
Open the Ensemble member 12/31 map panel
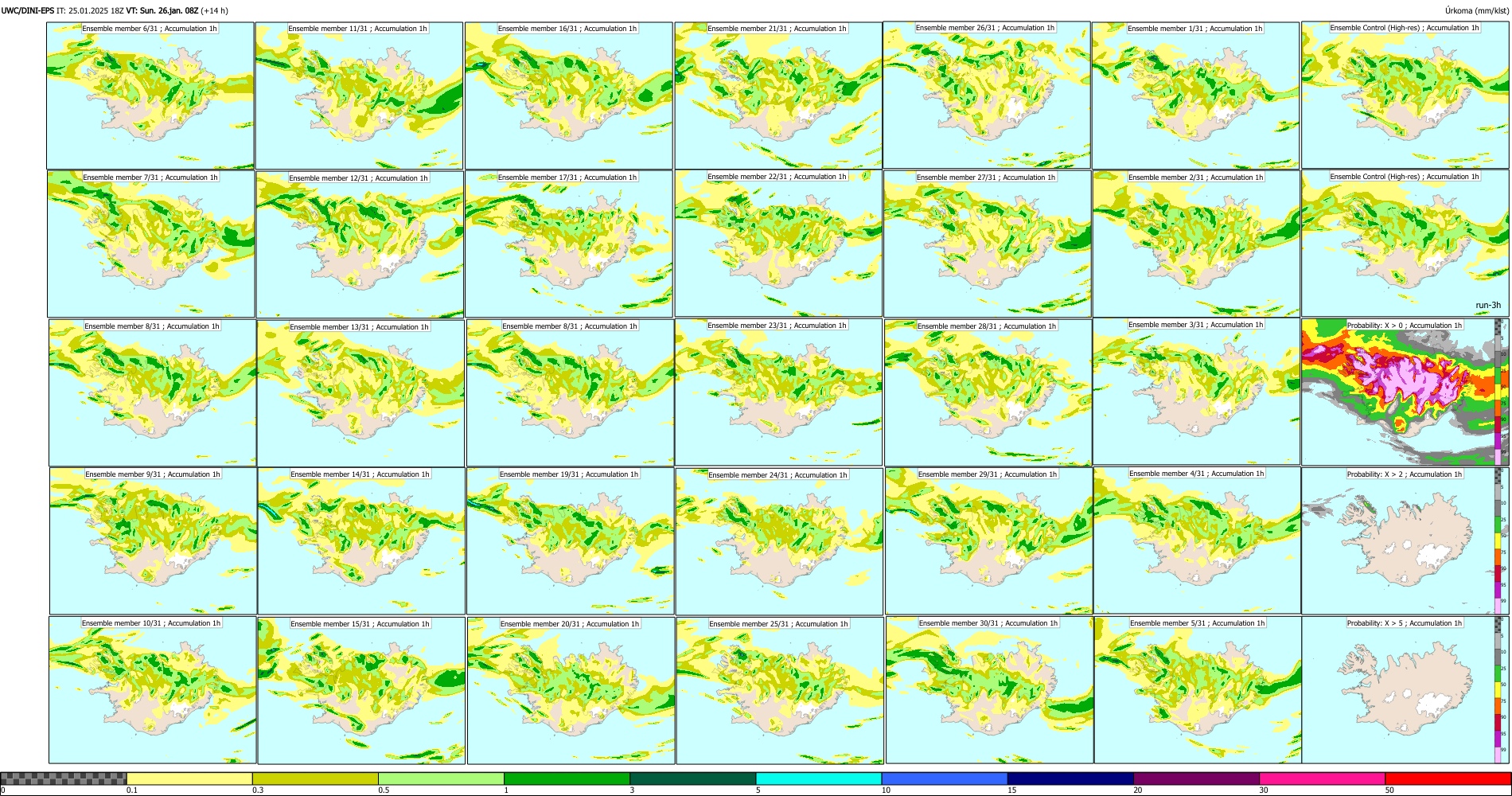[x=360, y=244]
